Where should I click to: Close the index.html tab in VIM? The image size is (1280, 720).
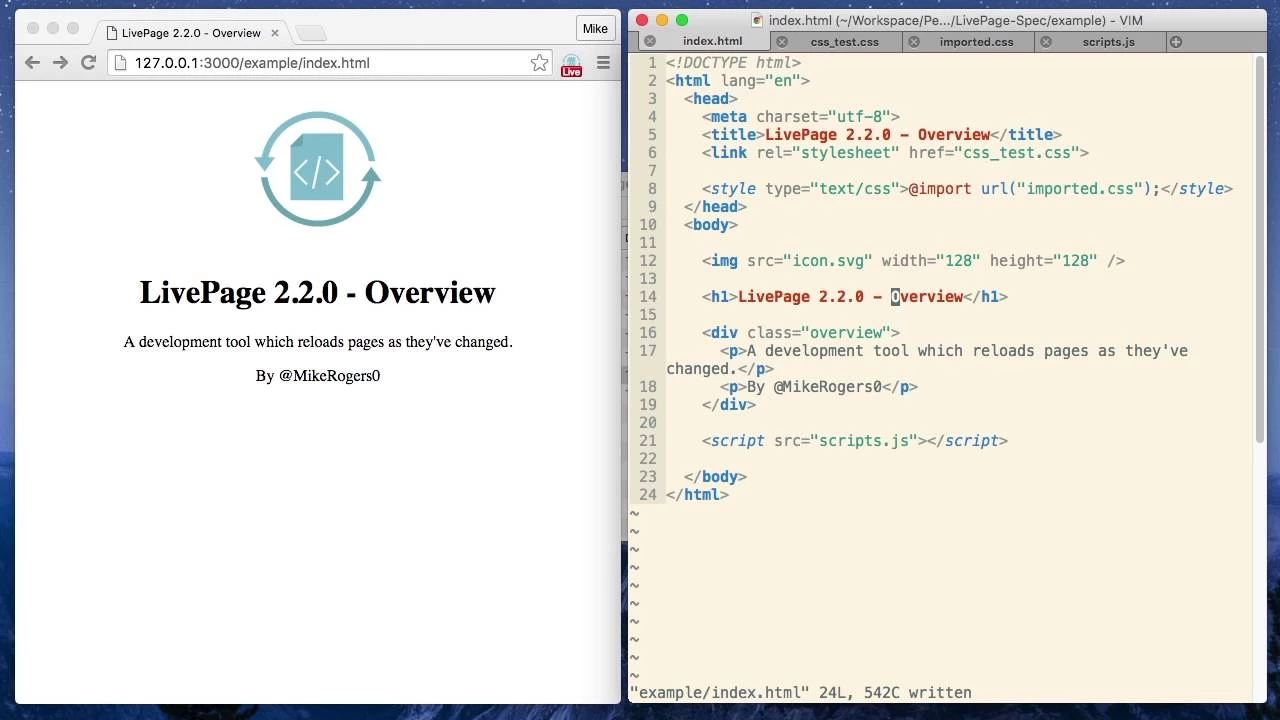tap(650, 42)
